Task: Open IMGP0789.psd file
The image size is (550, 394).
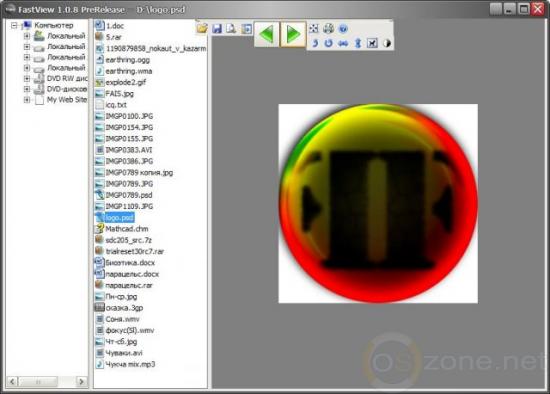Action: click(129, 195)
